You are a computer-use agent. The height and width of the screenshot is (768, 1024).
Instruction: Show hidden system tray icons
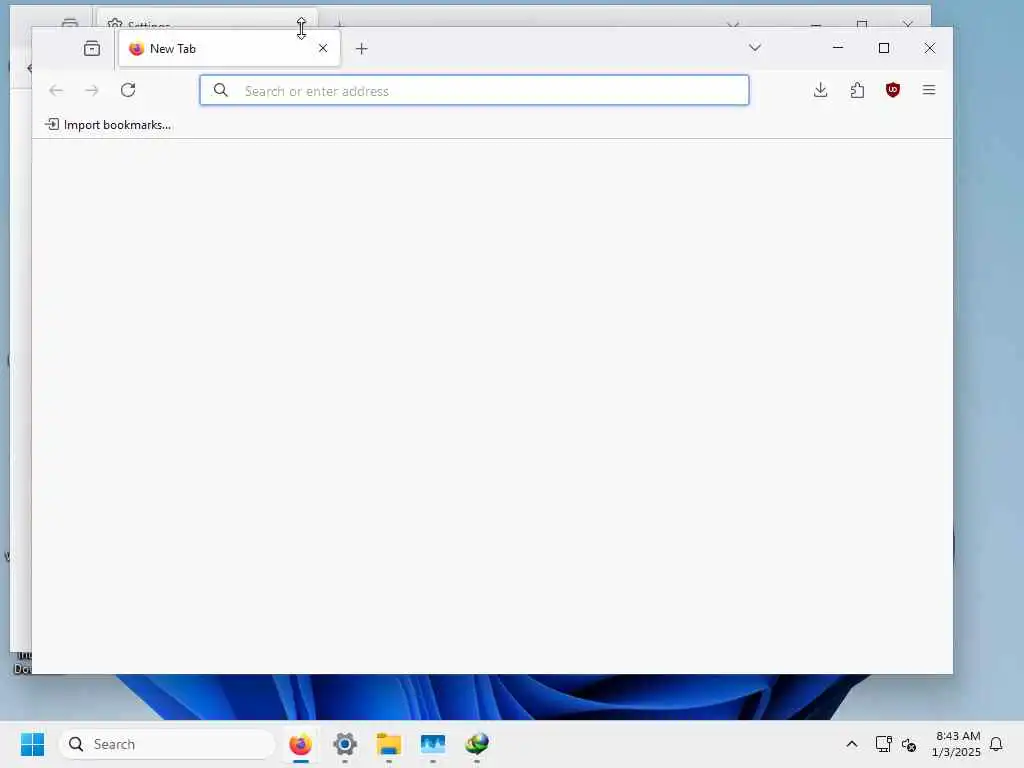coord(852,744)
